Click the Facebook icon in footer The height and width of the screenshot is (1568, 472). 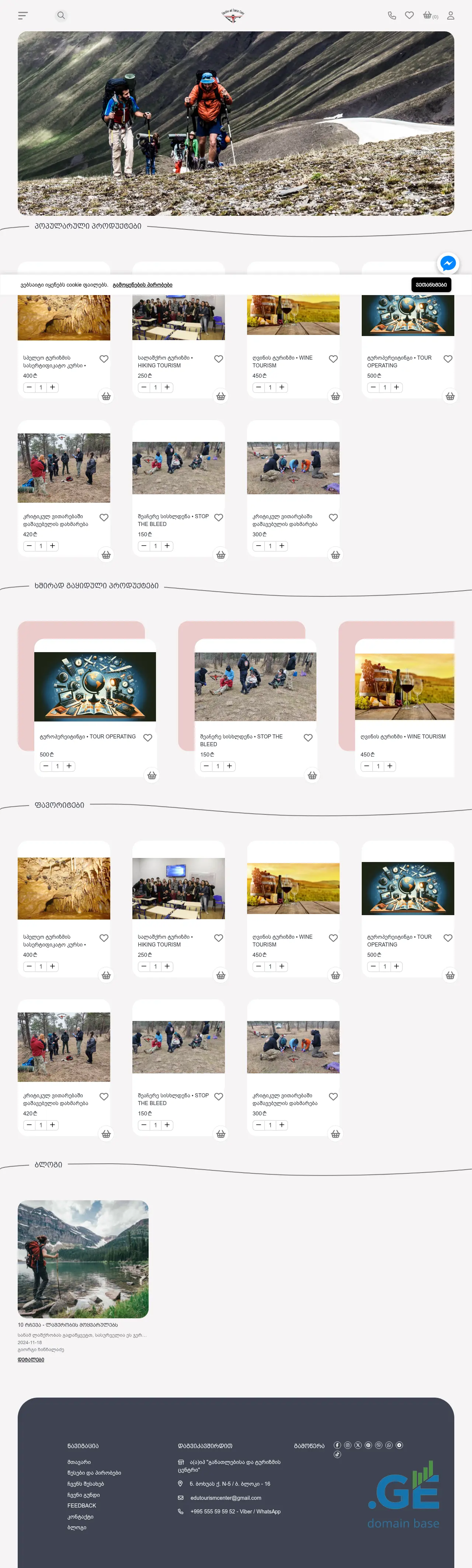(337, 1445)
